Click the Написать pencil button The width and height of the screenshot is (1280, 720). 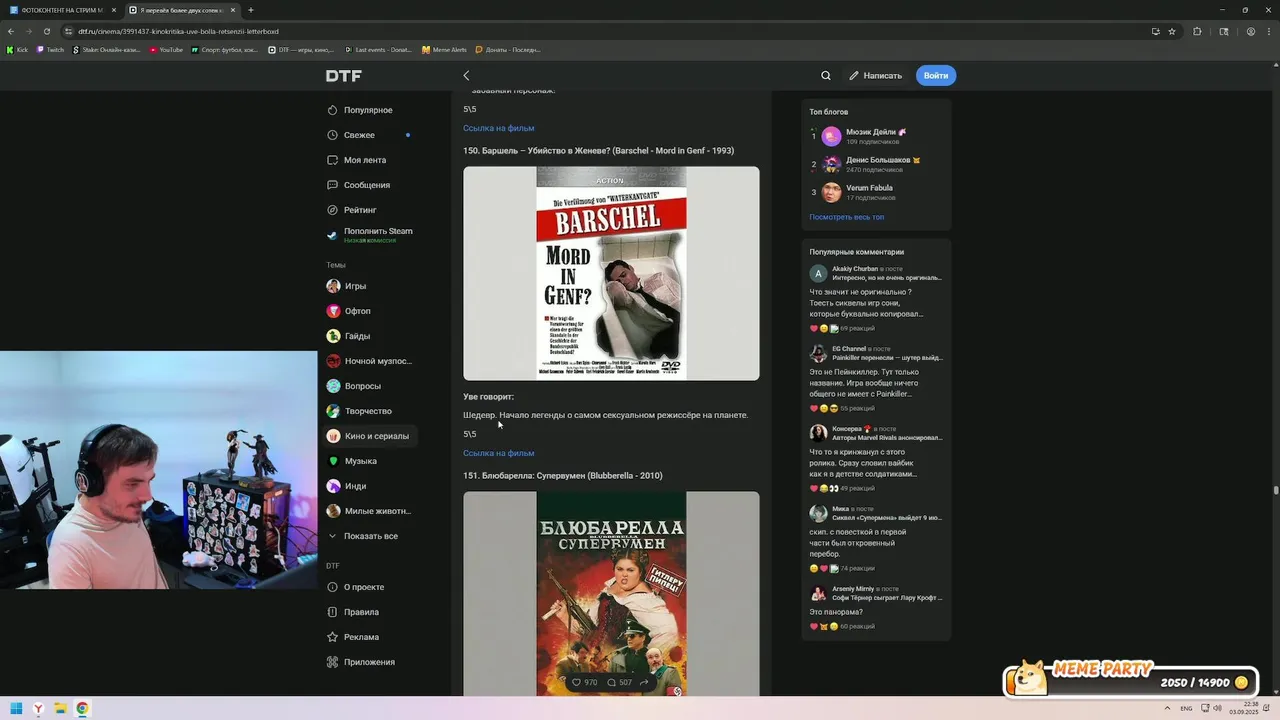[875, 76]
